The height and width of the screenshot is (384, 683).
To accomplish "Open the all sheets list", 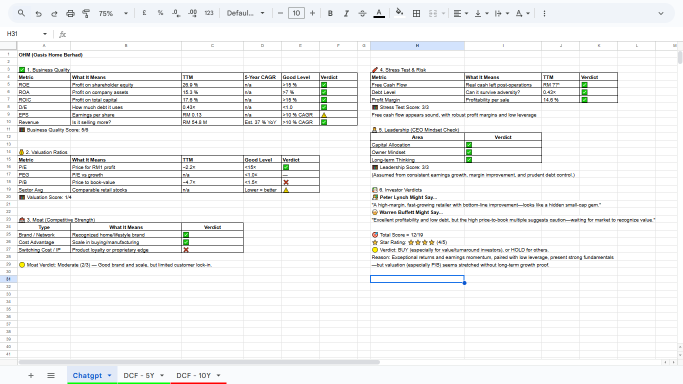I will tap(51, 375).
